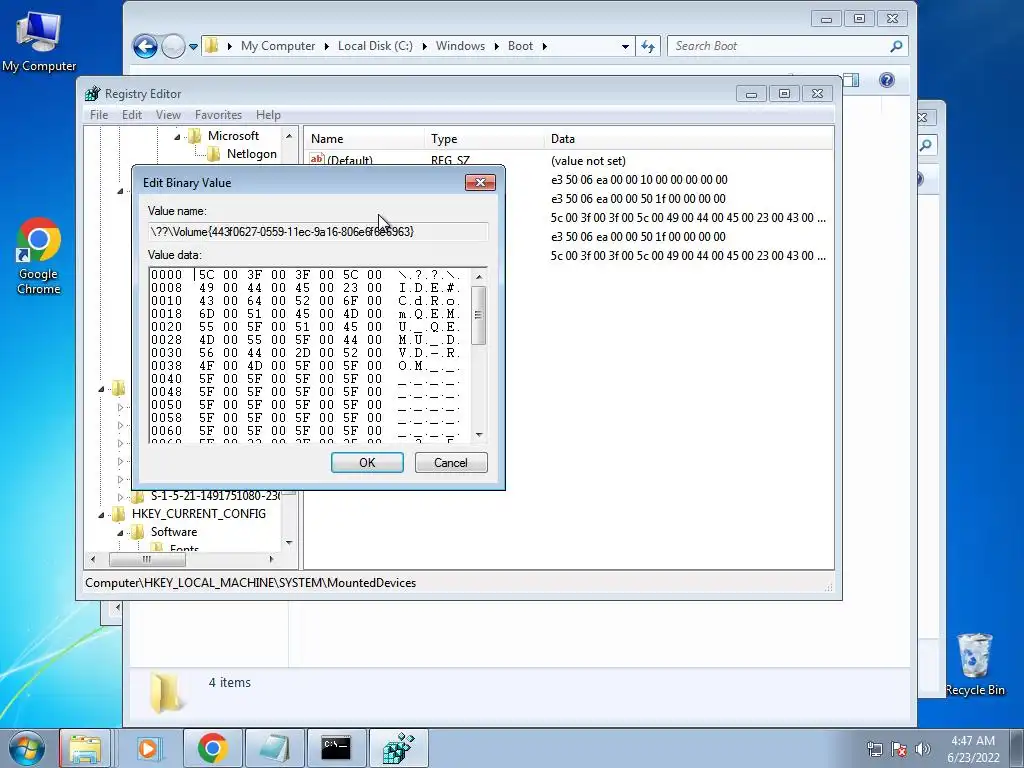Click Registry Editor title bar icon
The height and width of the screenshot is (768, 1024).
pos(93,93)
